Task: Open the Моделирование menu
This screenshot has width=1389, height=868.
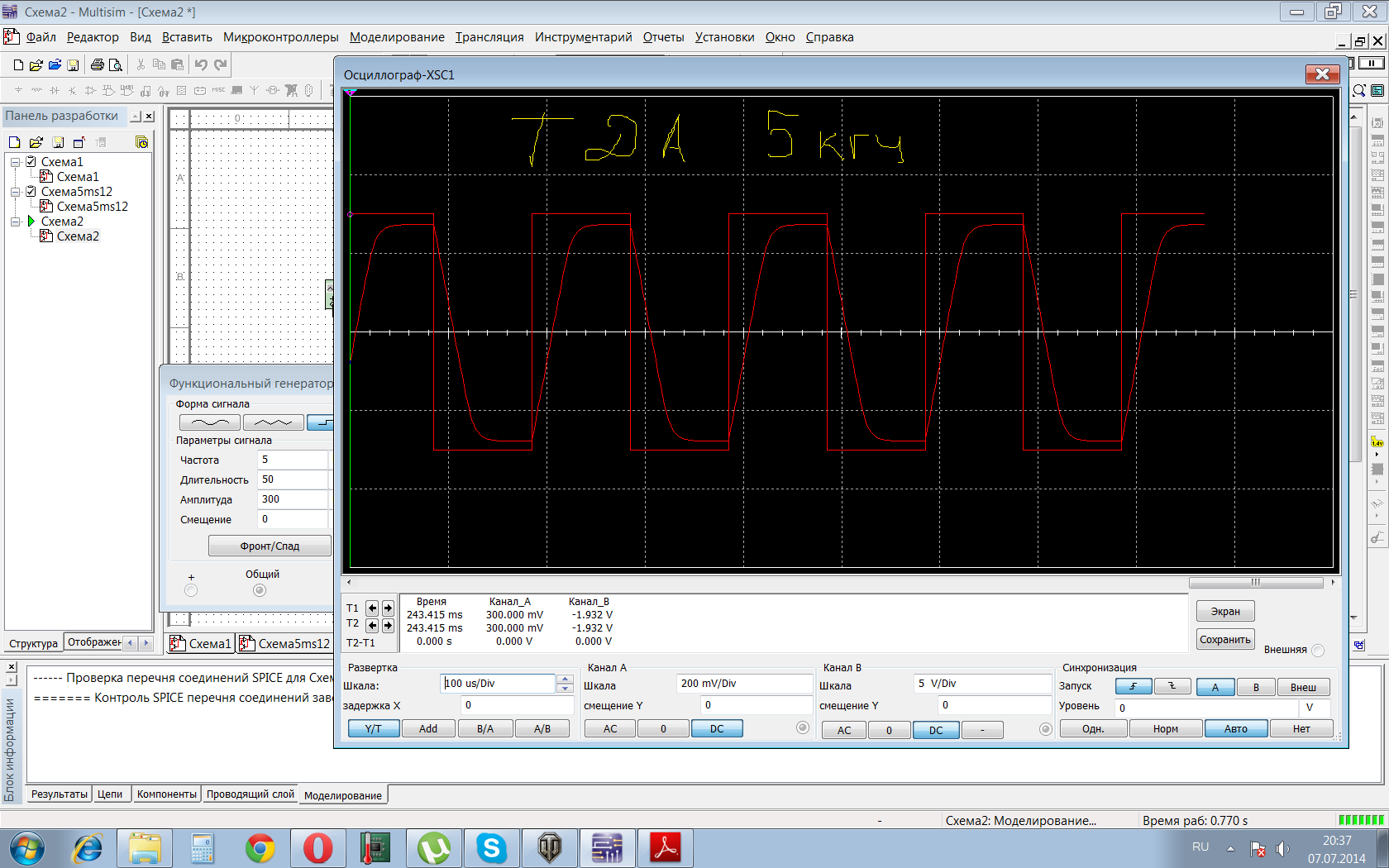Action: pos(397,37)
